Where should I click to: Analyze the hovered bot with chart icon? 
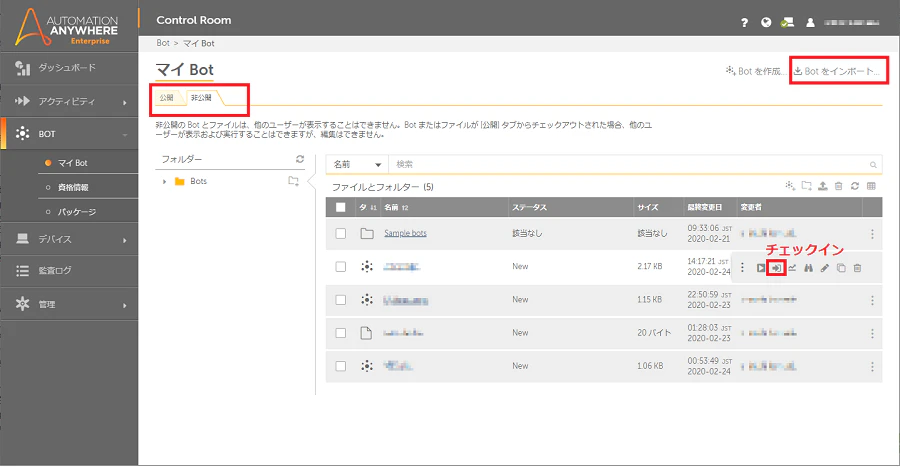(x=792, y=268)
